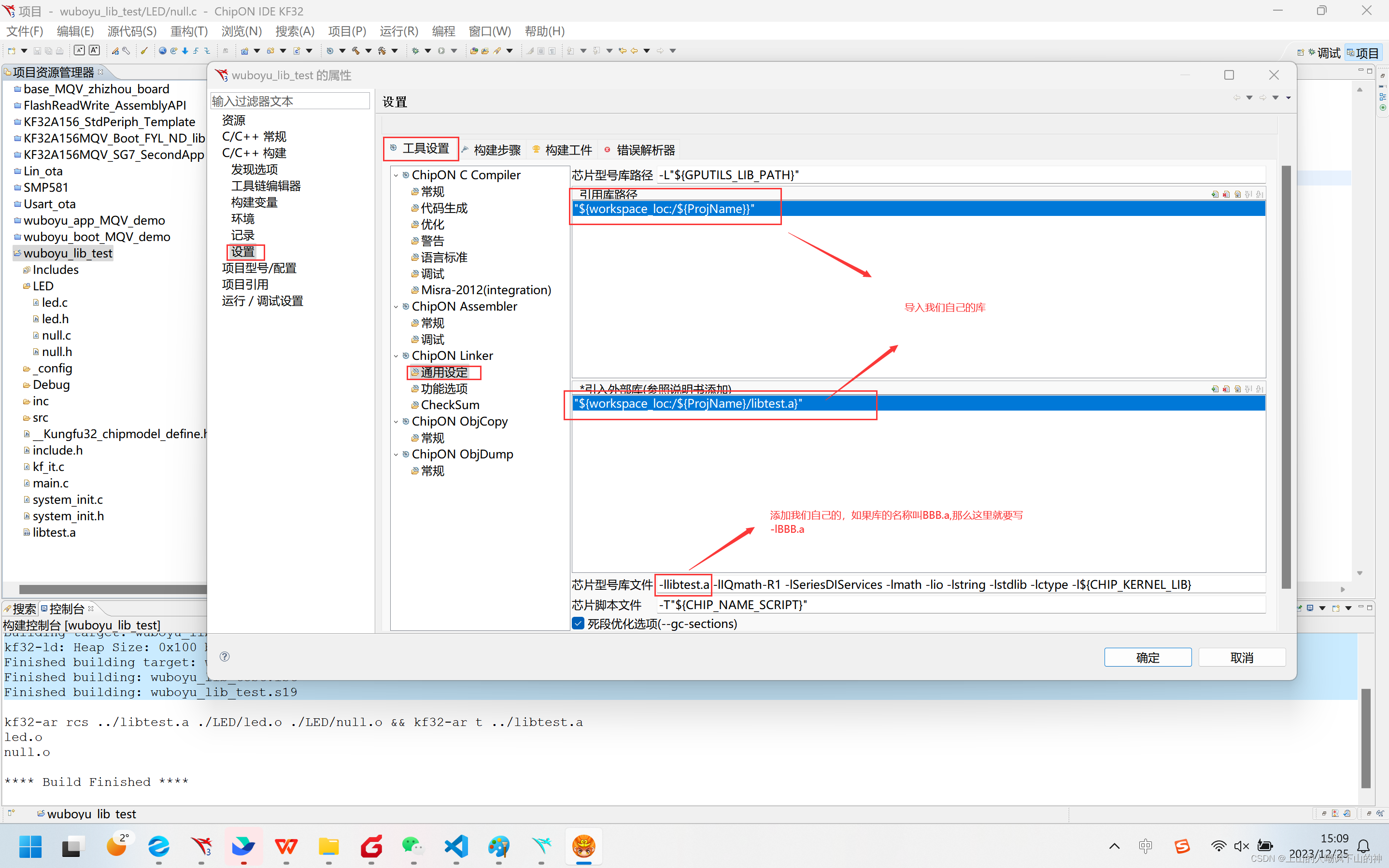Open File Explorer from the Windows taskbar

(x=328, y=846)
